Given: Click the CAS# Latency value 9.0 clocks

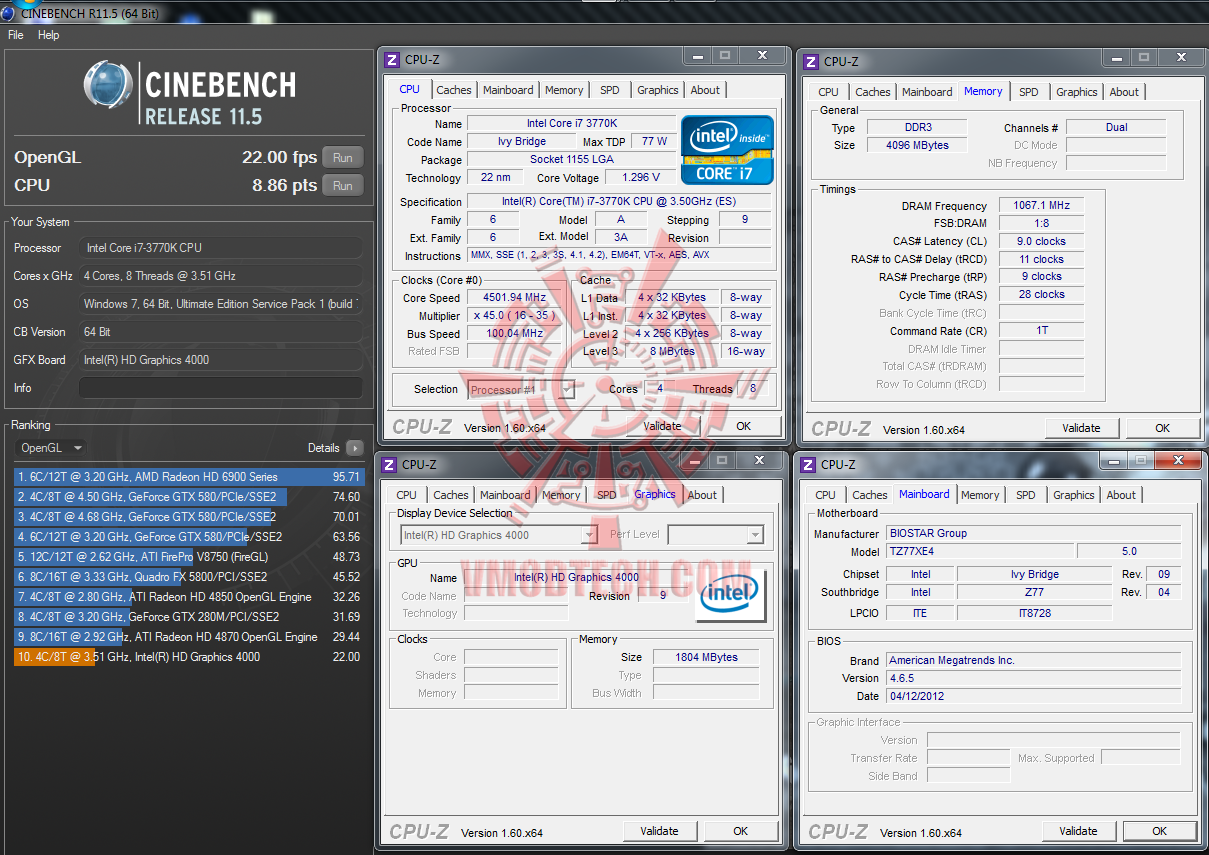Looking at the screenshot, I should tap(1041, 241).
